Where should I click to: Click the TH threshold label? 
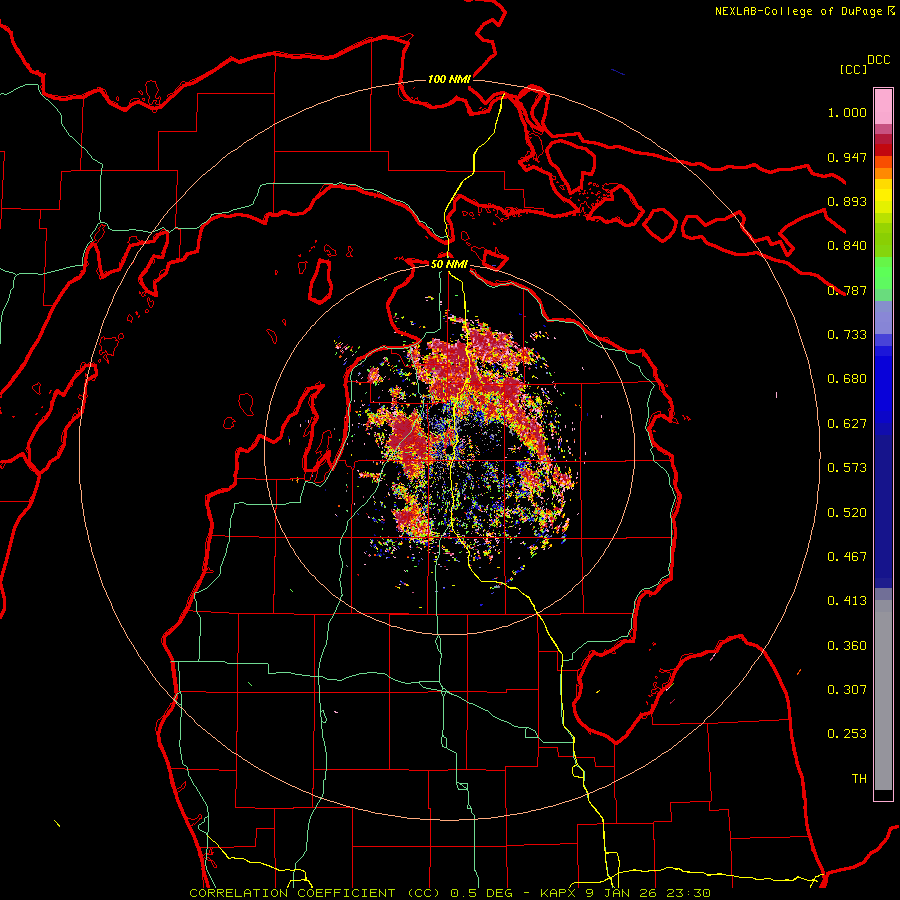click(859, 779)
